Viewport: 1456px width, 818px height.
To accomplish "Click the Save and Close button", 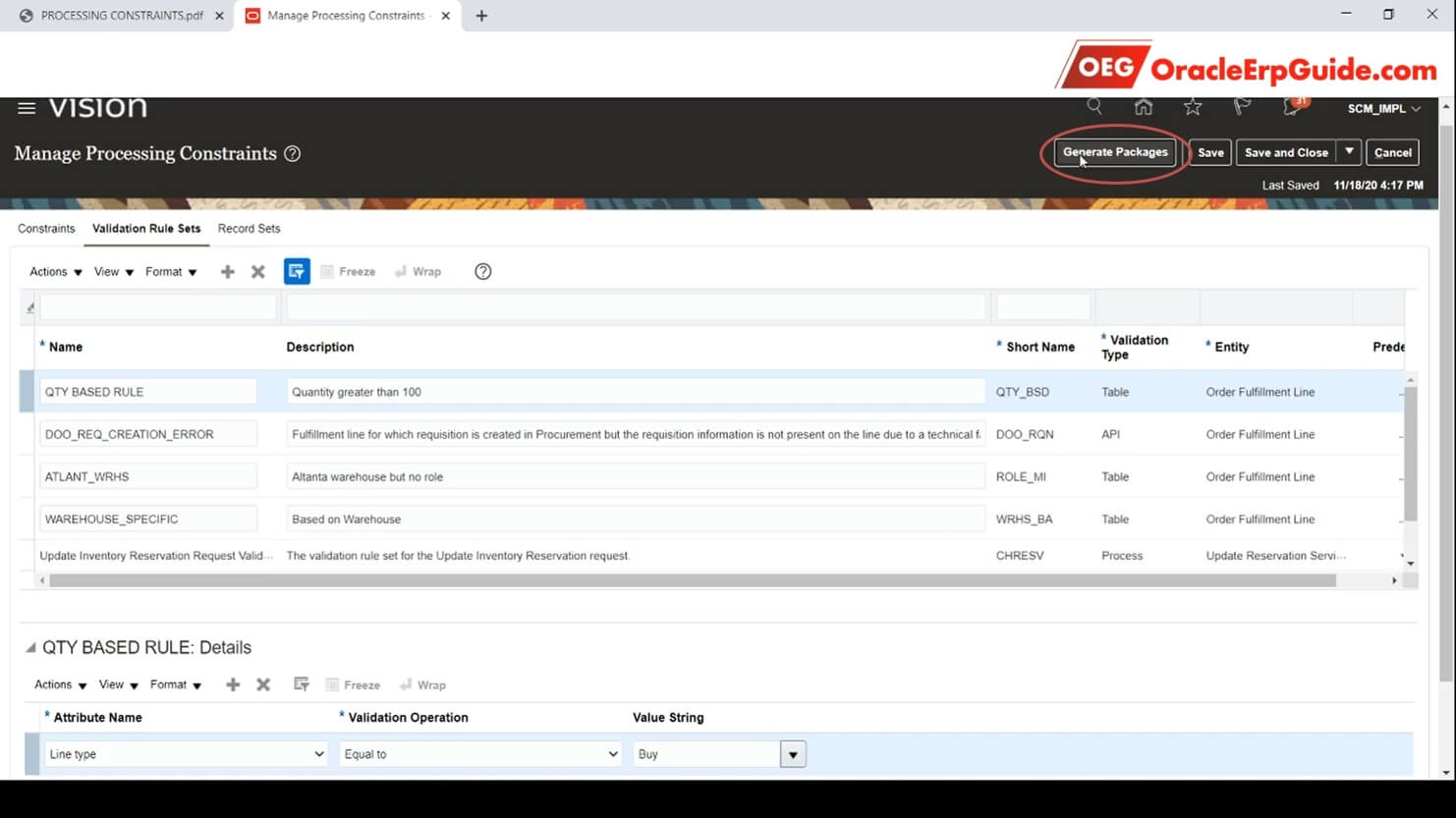I will tap(1286, 152).
